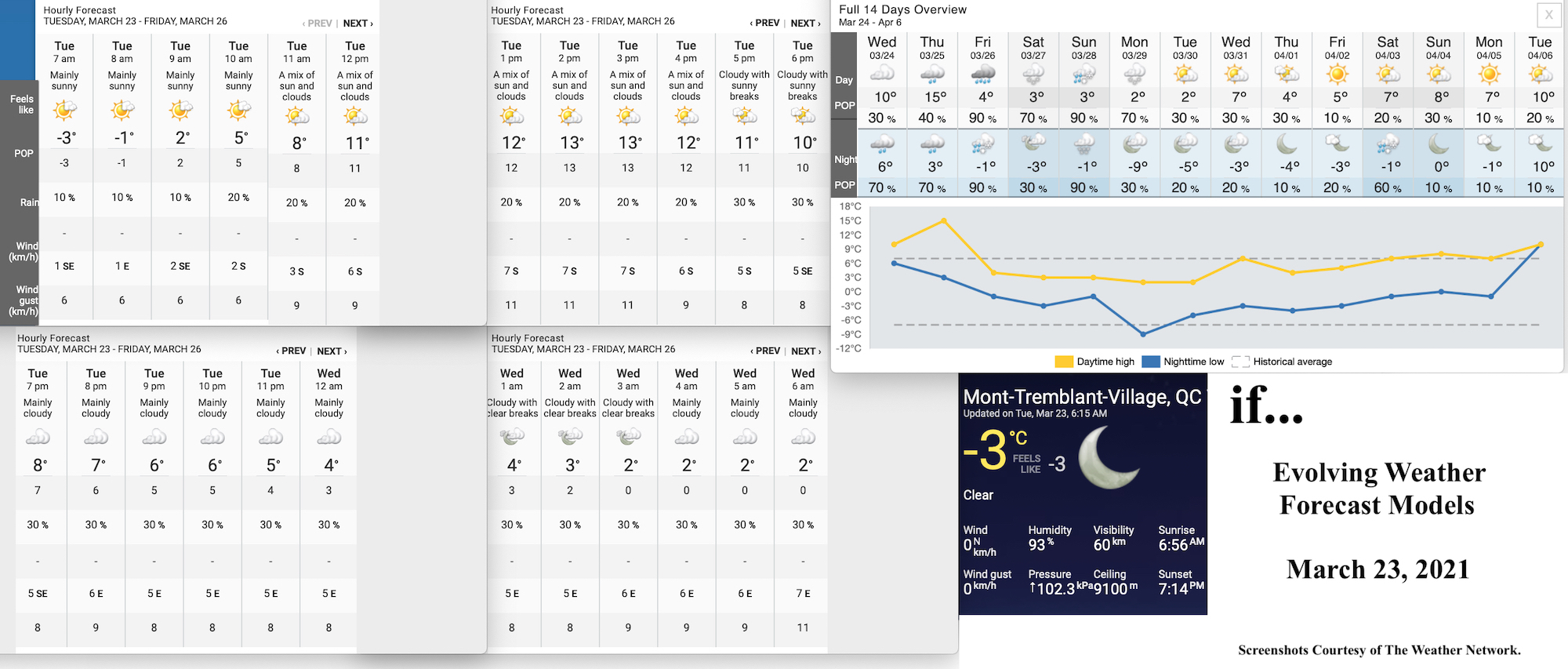The width and height of the screenshot is (1568, 669).
Task: Click the Mont-Tremblant-Village, QC heading
Action: 1082,397
